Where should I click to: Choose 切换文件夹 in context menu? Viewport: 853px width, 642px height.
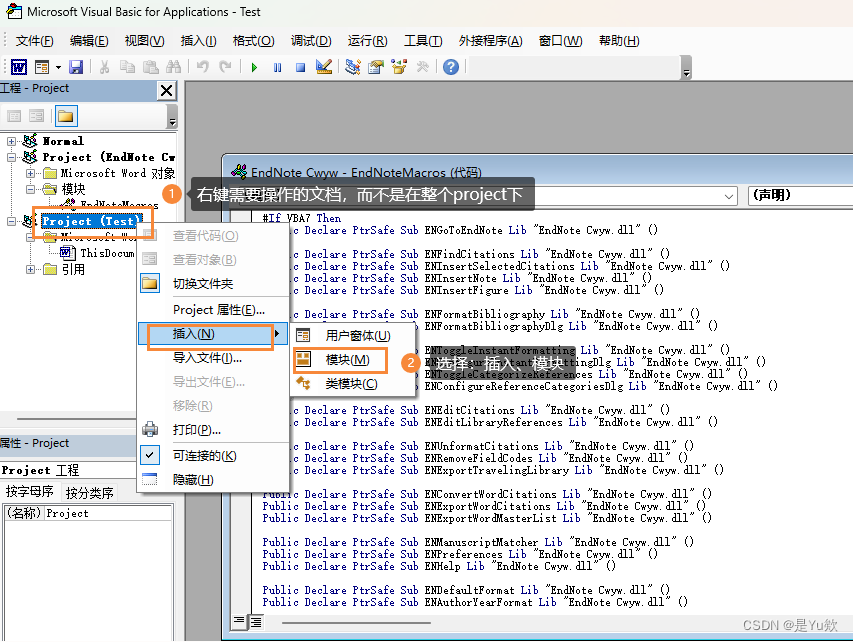pyautogui.click(x=213, y=284)
